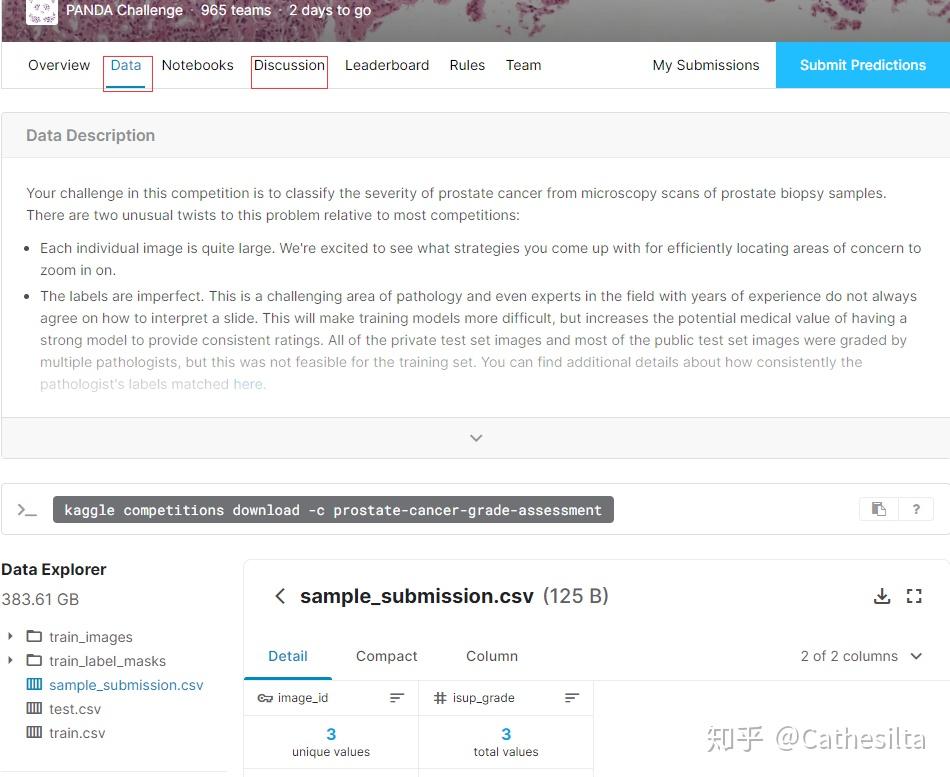The image size is (950, 777).
Task: Open the Rules tab
Action: pos(467,65)
